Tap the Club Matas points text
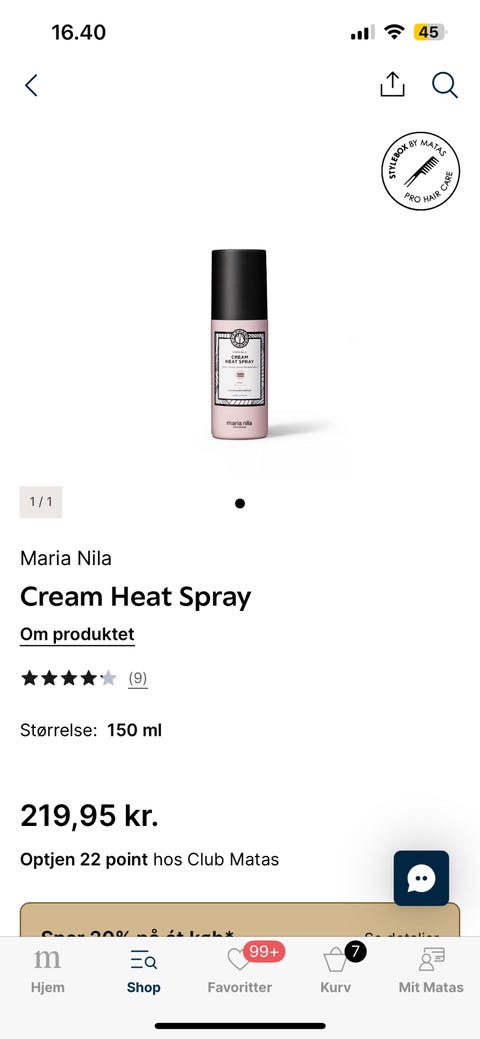Screen dimensions: 480x1039 pyautogui.click(x=149, y=860)
